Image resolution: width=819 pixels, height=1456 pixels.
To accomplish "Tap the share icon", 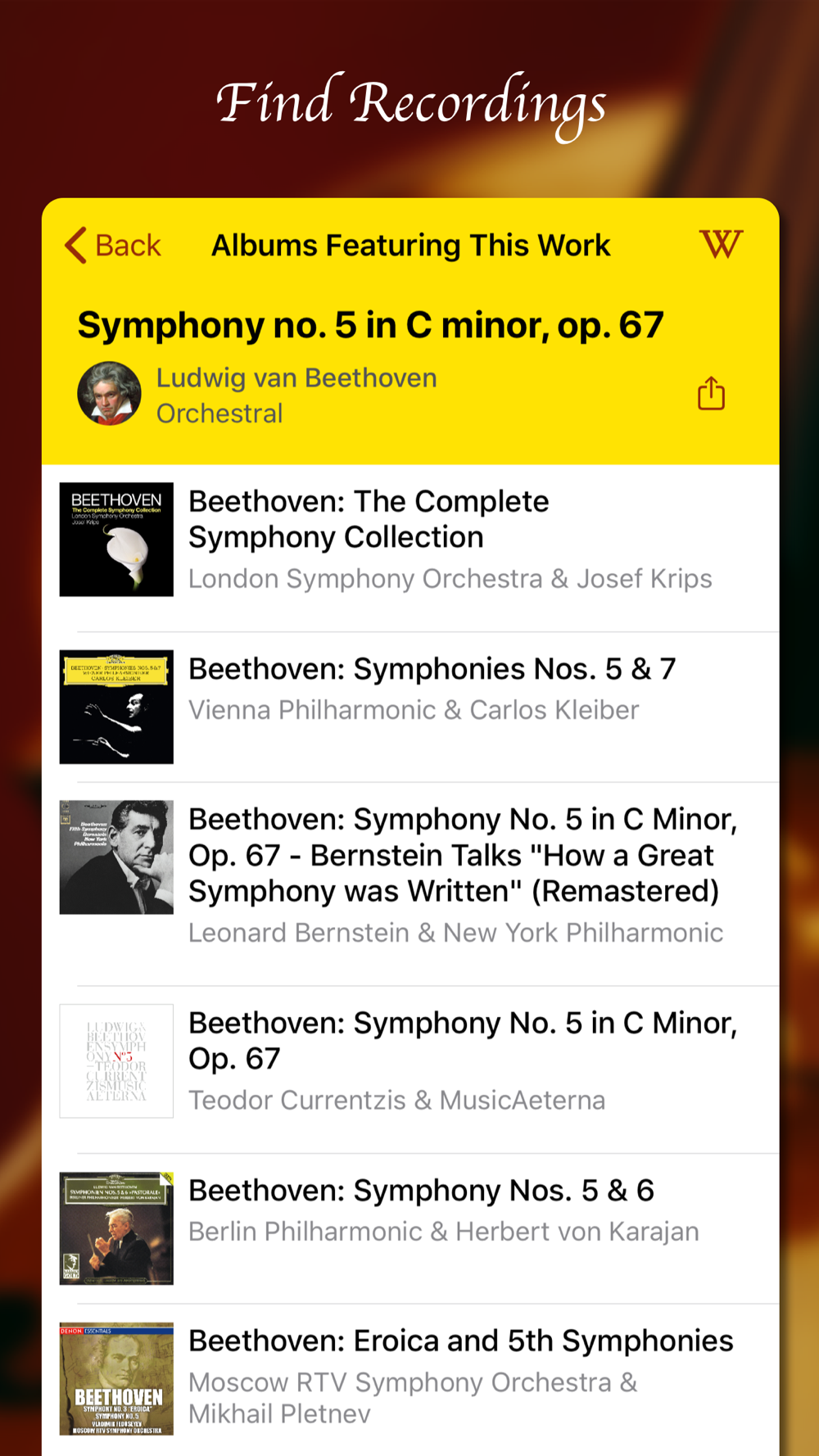I will pos(711,394).
